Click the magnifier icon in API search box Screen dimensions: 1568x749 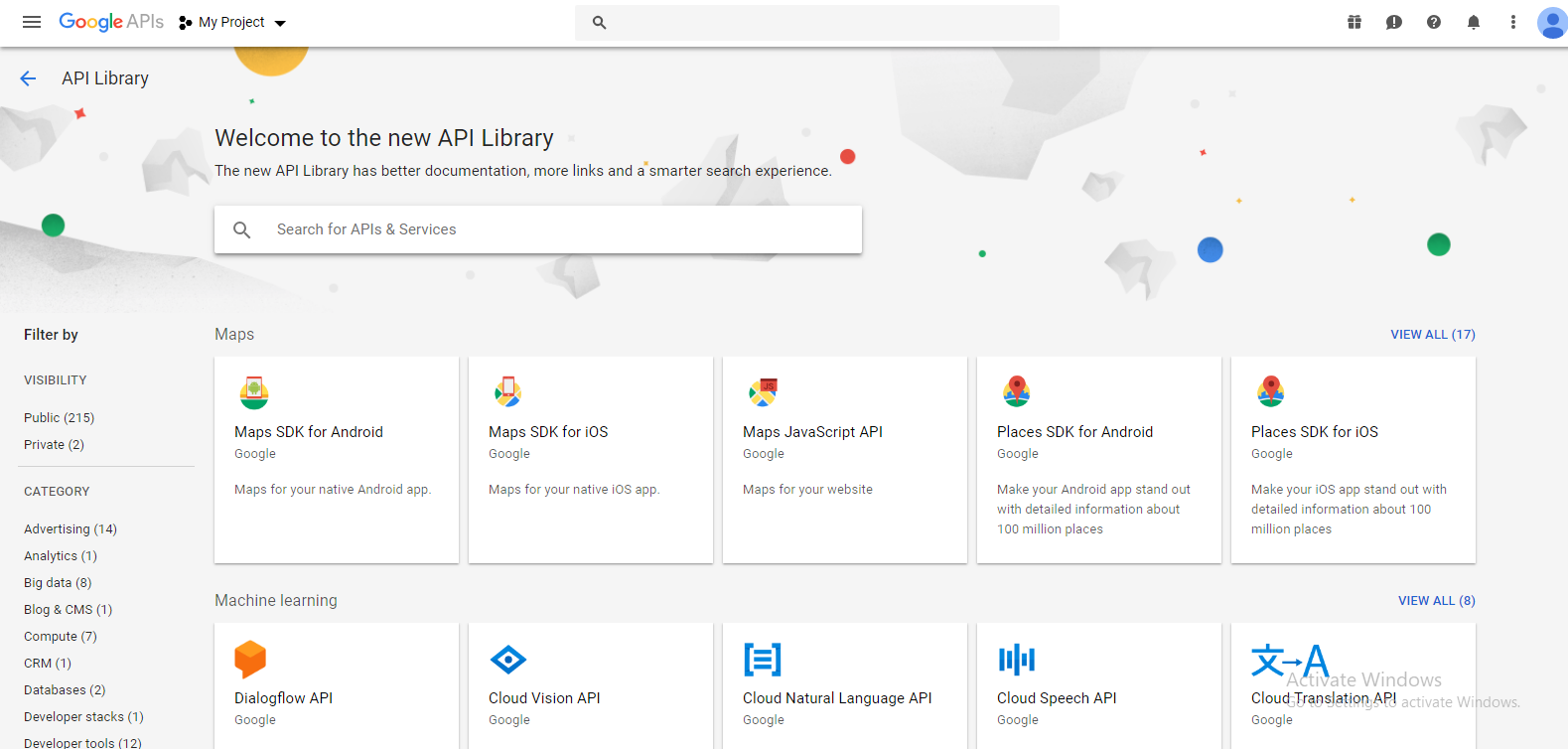[x=241, y=229]
